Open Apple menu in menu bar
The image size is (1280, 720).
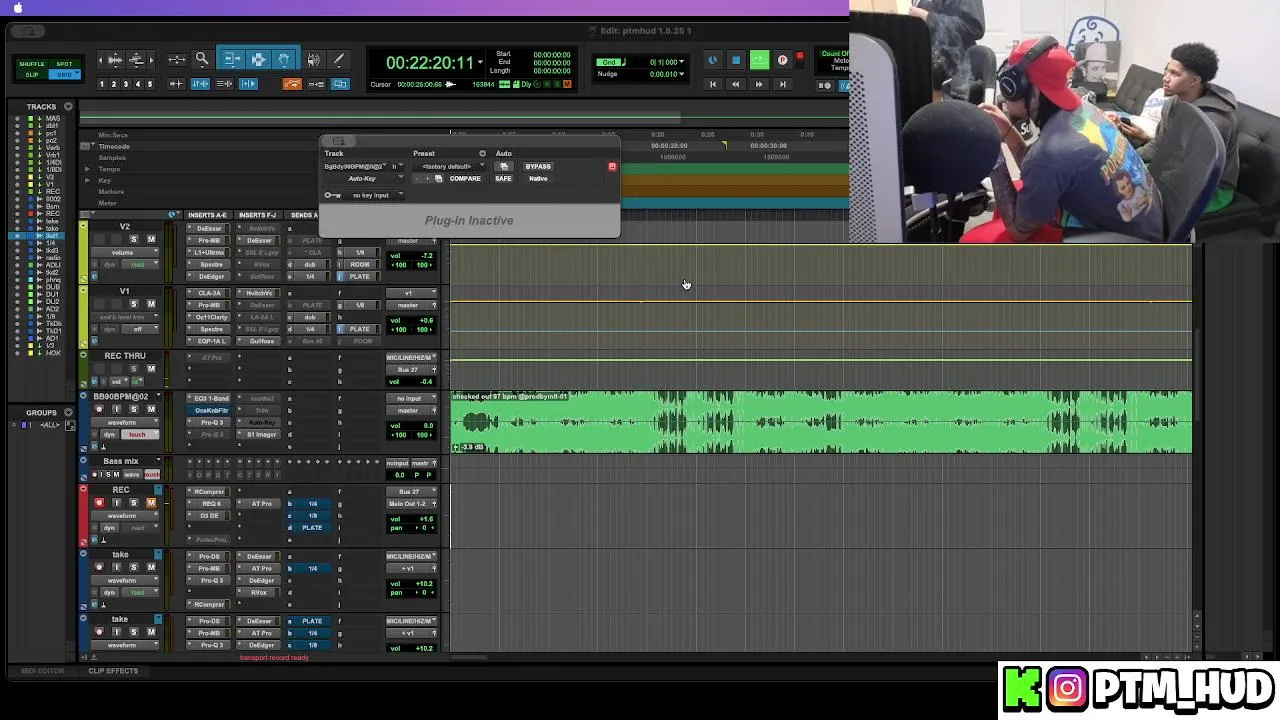[17, 8]
